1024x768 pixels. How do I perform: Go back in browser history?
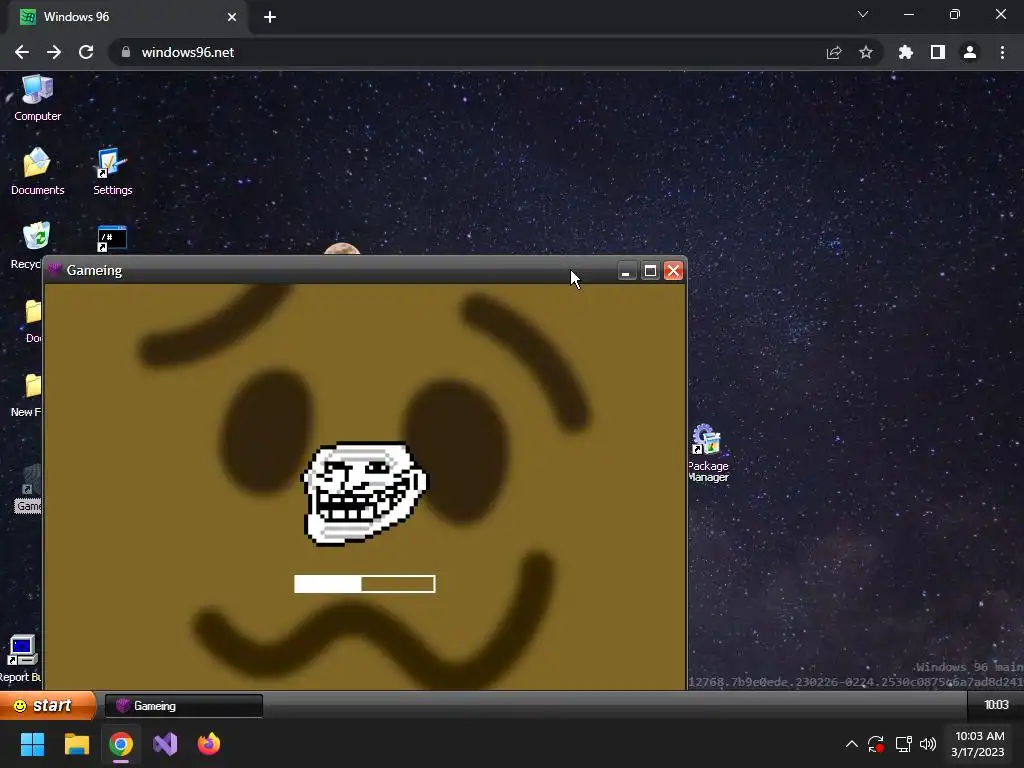coord(22,52)
